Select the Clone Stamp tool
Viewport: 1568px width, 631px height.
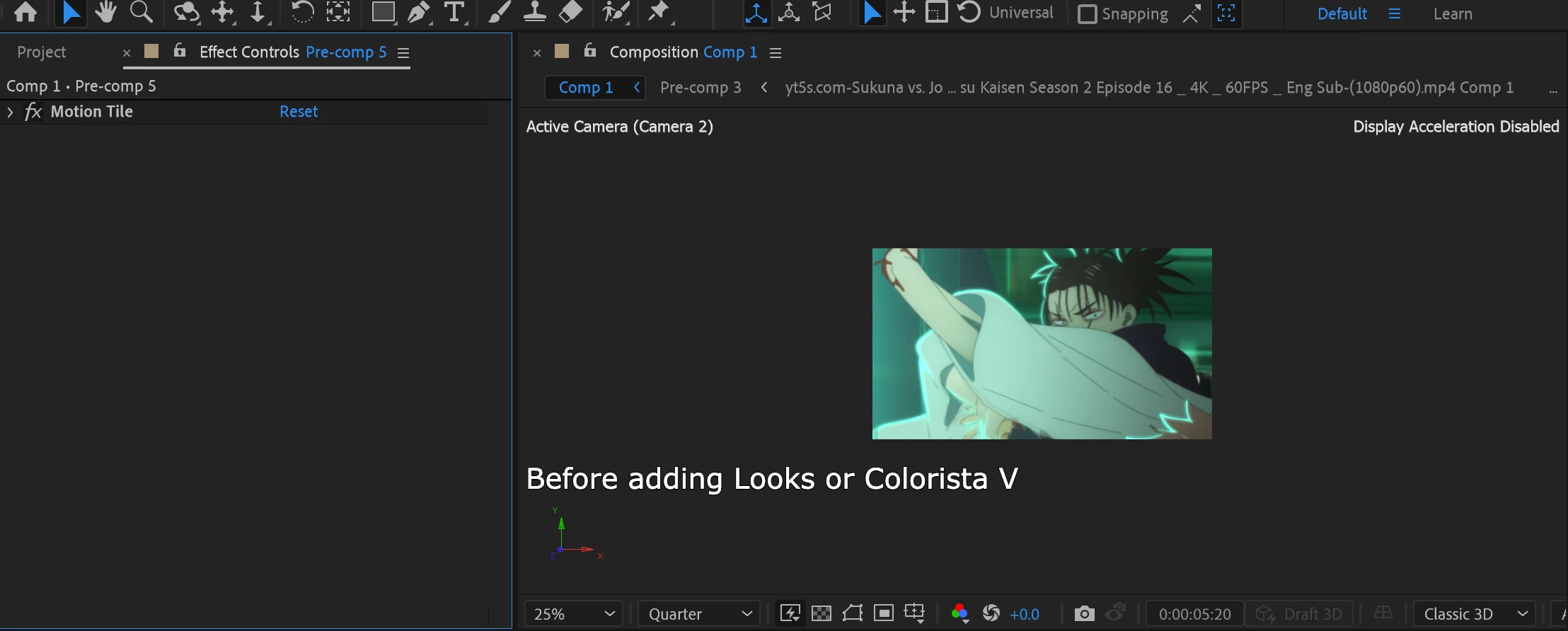pyautogui.click(x=535, y=12)
